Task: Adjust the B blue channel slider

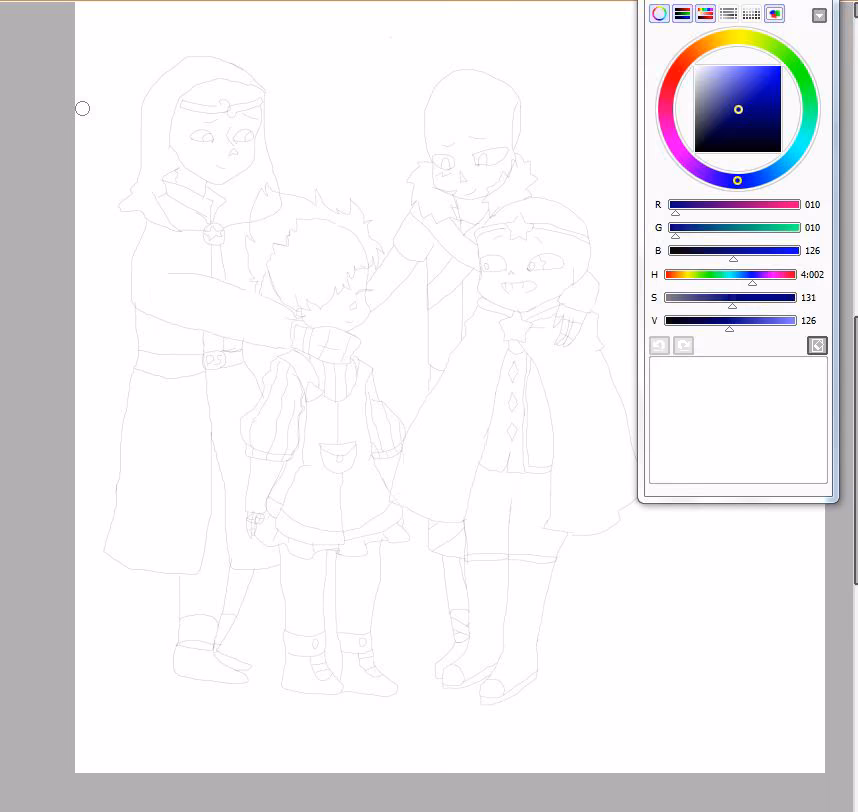Action: (734, 251)
